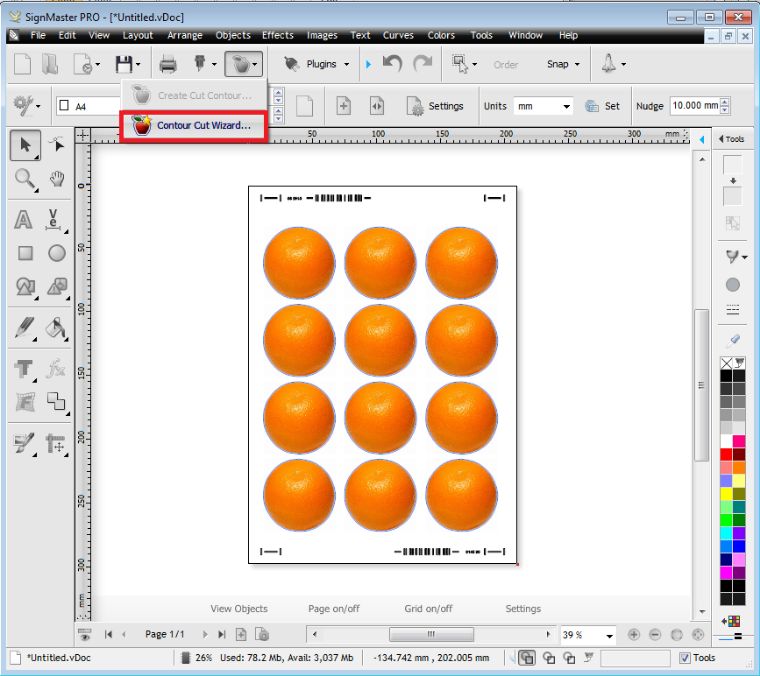Image resolution: width=760 pixels, height=676 pixels.
Task: Select the Ellipse shape tool
Action: pos(57,253)
